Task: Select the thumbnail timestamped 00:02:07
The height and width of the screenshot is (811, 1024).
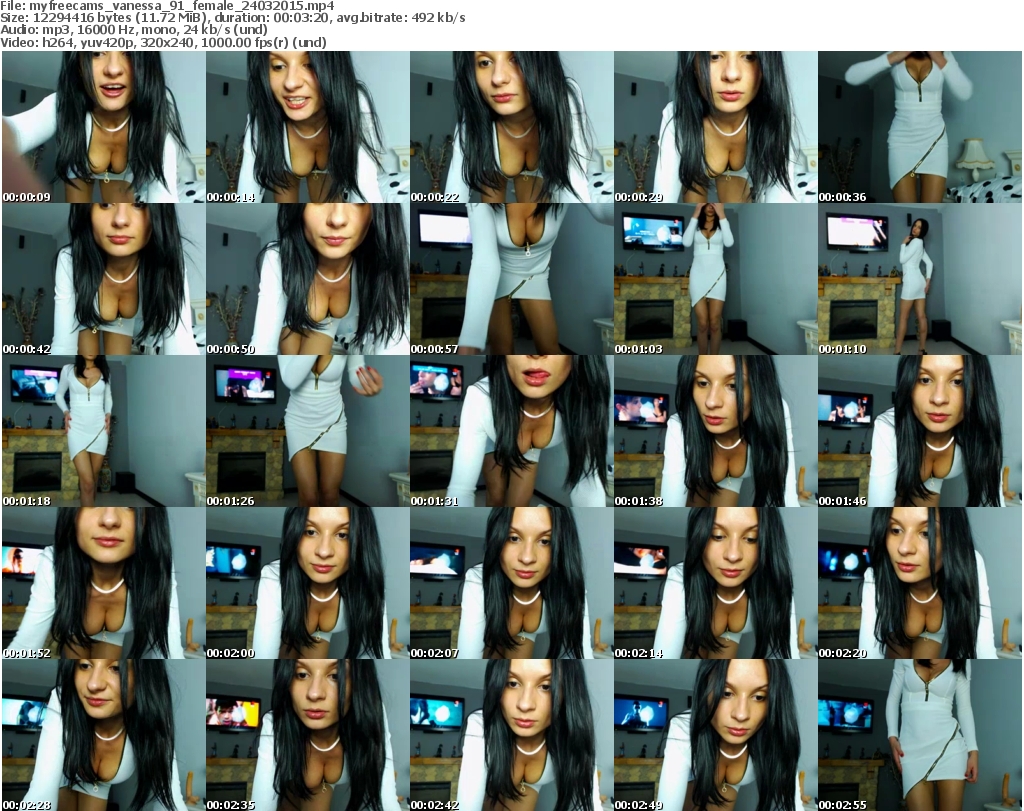Action: tap(511, 583)
